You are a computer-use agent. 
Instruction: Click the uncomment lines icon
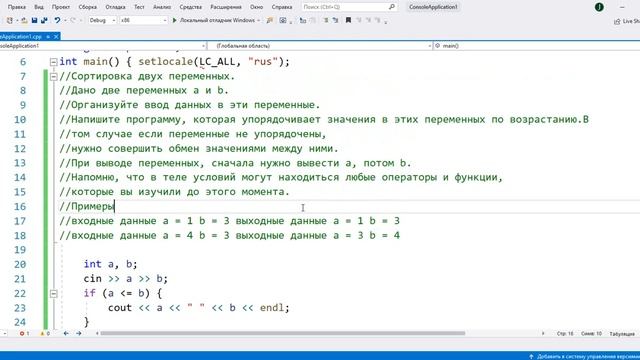[x=335, y=20]
